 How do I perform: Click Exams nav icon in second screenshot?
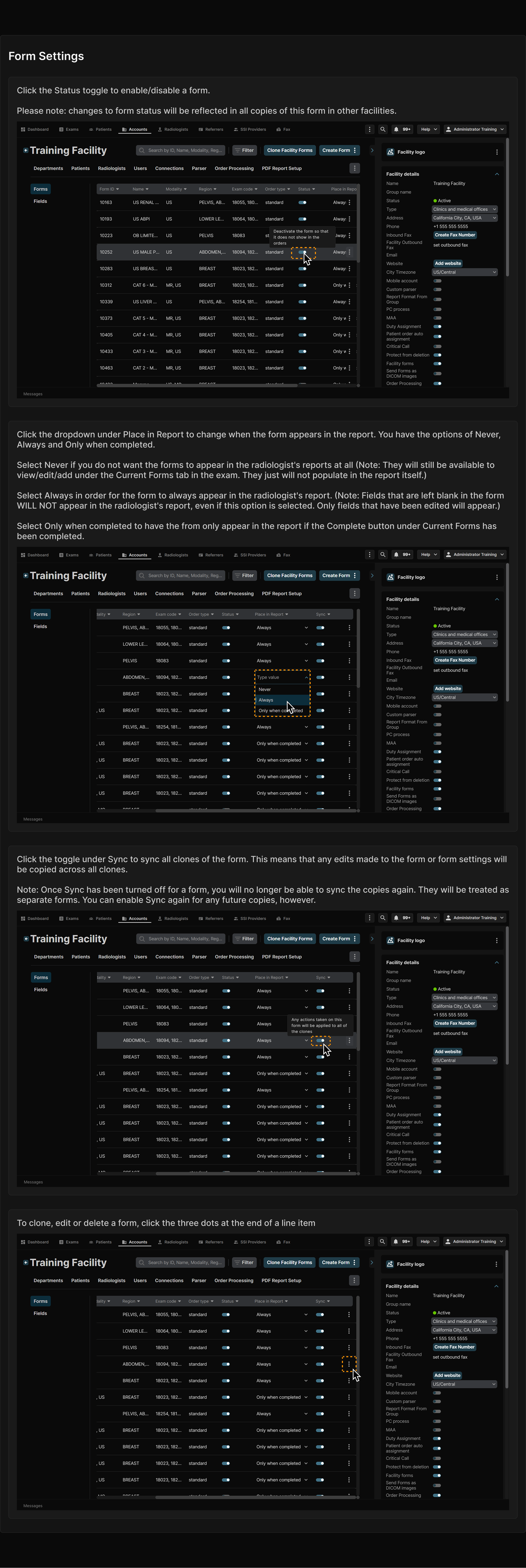(x=61, y=555)
